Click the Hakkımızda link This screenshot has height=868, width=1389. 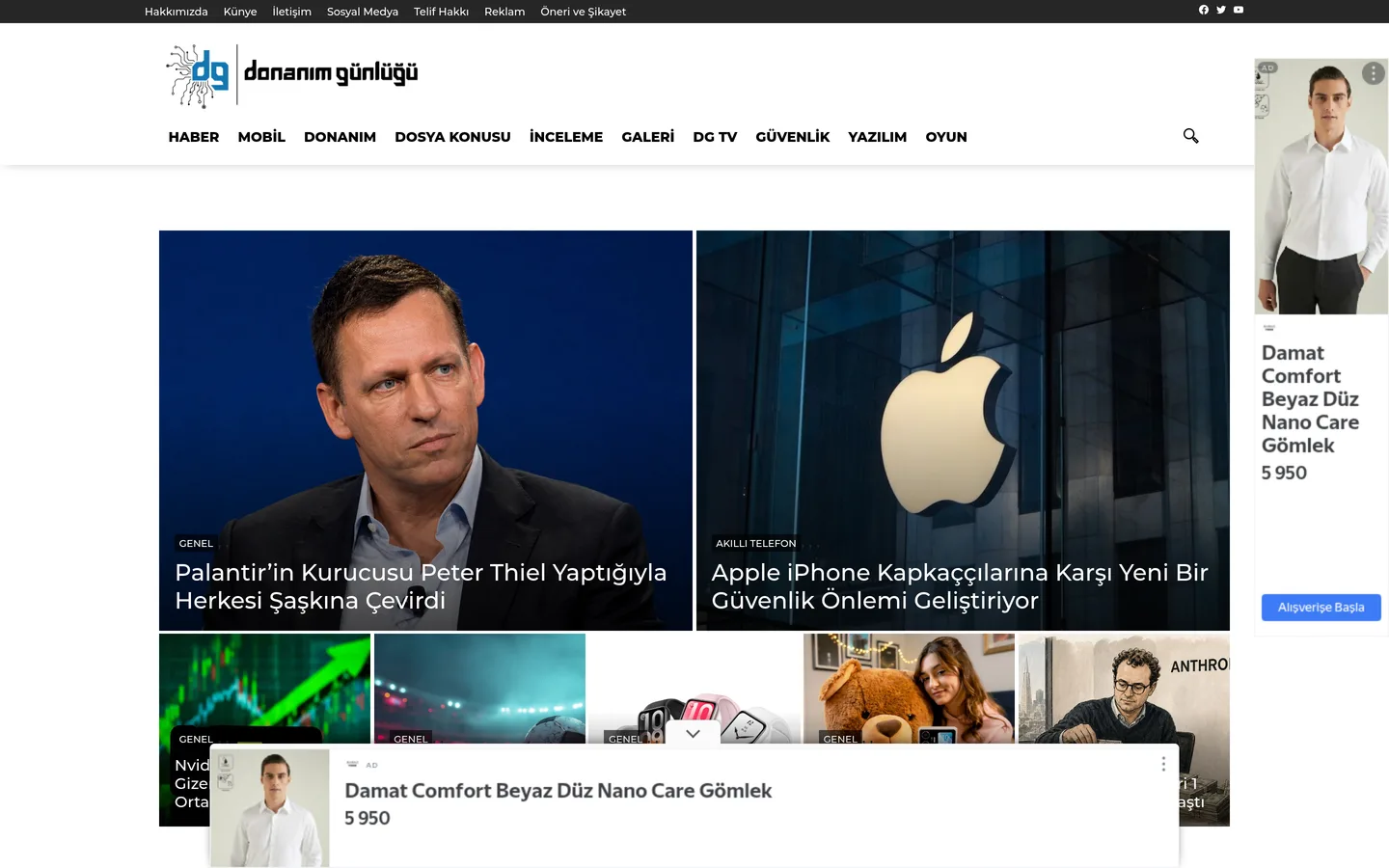[x=177, y=12]
